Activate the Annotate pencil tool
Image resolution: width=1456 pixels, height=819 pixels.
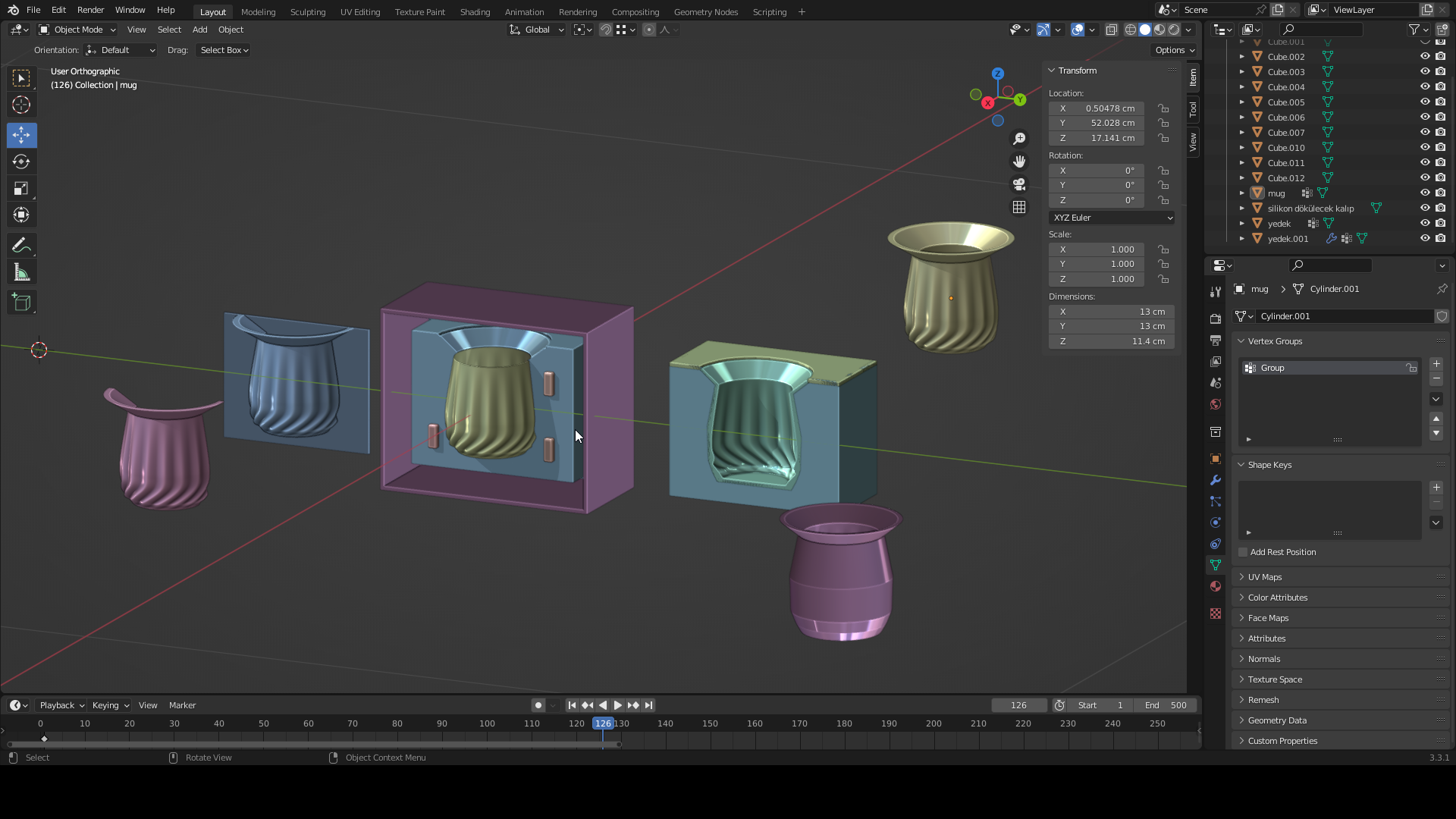coord(21,245)
